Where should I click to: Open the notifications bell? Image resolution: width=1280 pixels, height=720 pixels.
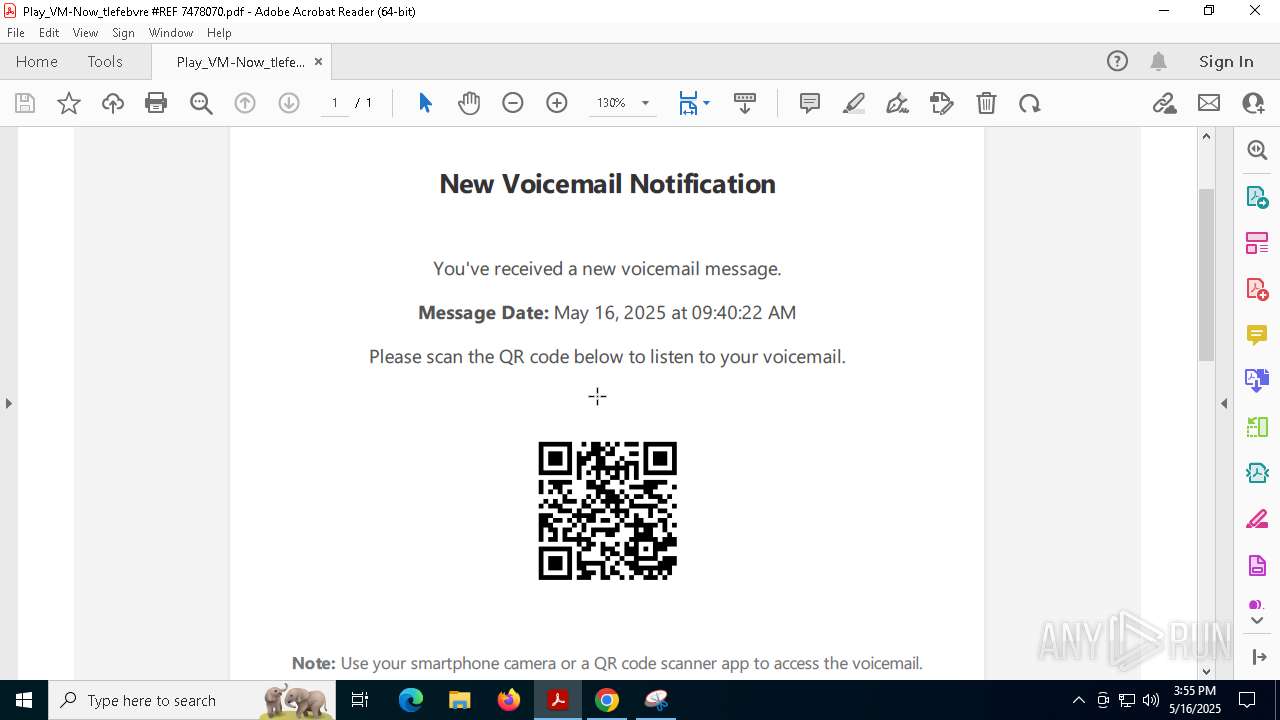tap(1158, 61)
